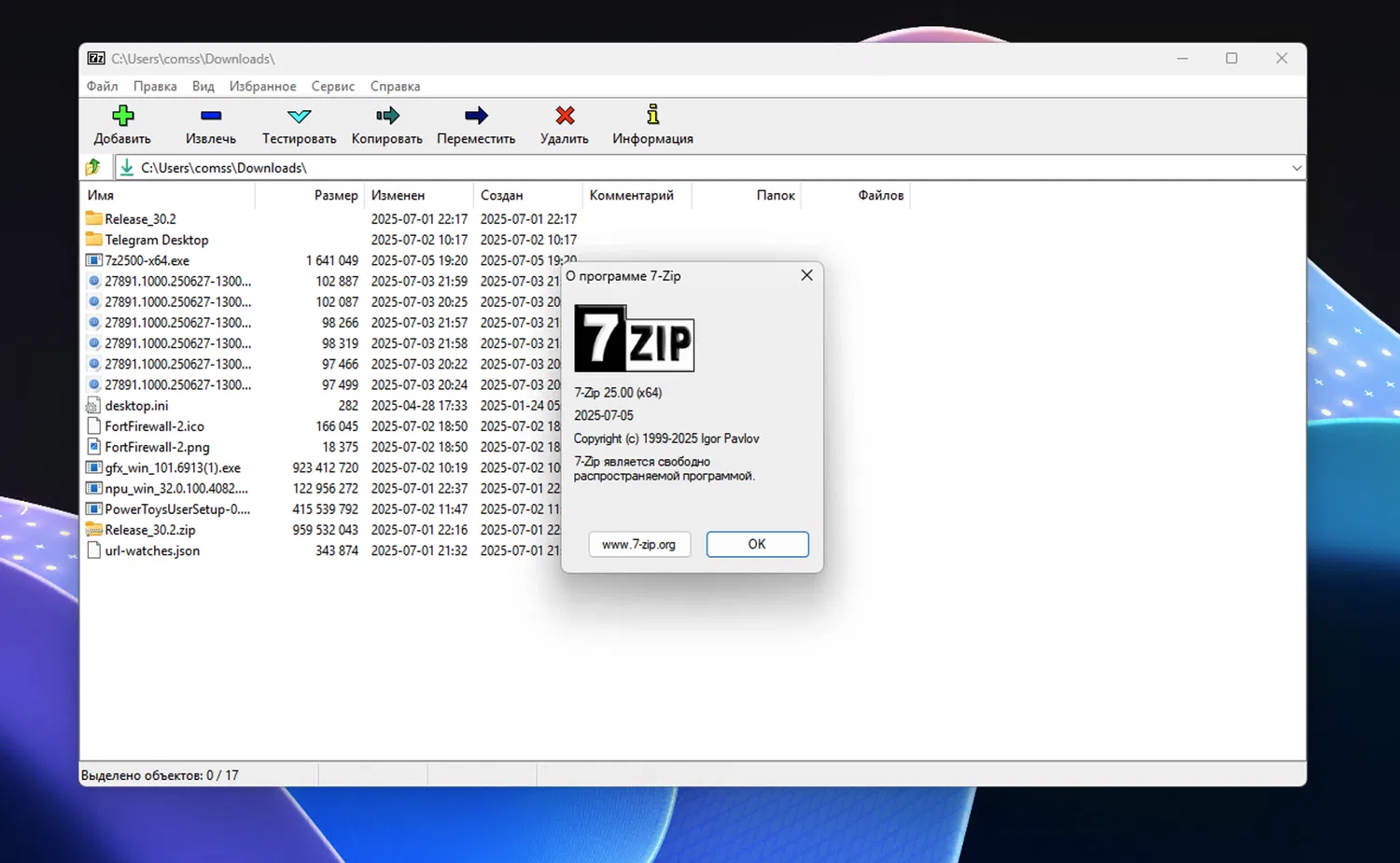Select the PowerToysUserSetup file icon
Screen dimensions: 1400x863
tap(93, 508)
